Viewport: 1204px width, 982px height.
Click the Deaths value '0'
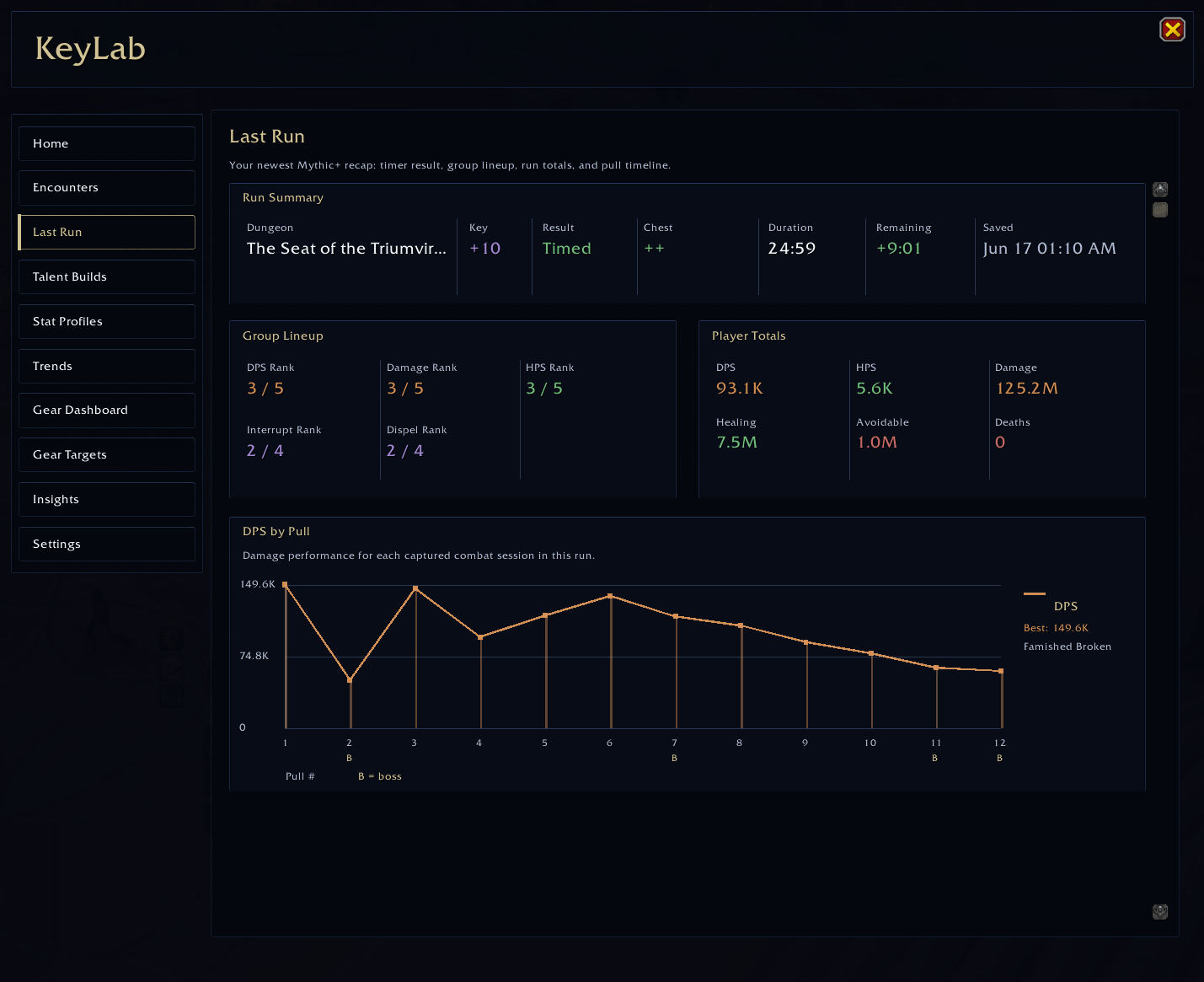(1000, 443)
